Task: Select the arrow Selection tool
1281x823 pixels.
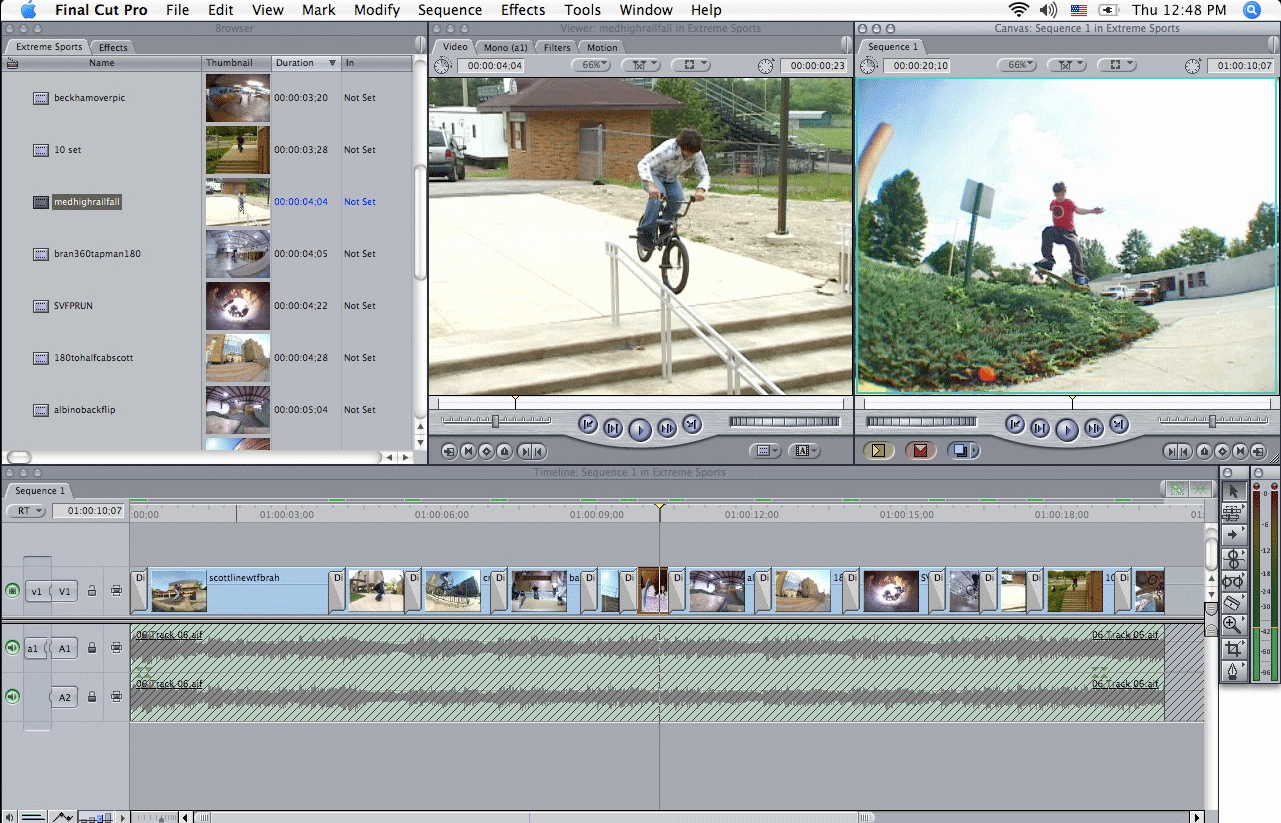Action: (1233, 491)
